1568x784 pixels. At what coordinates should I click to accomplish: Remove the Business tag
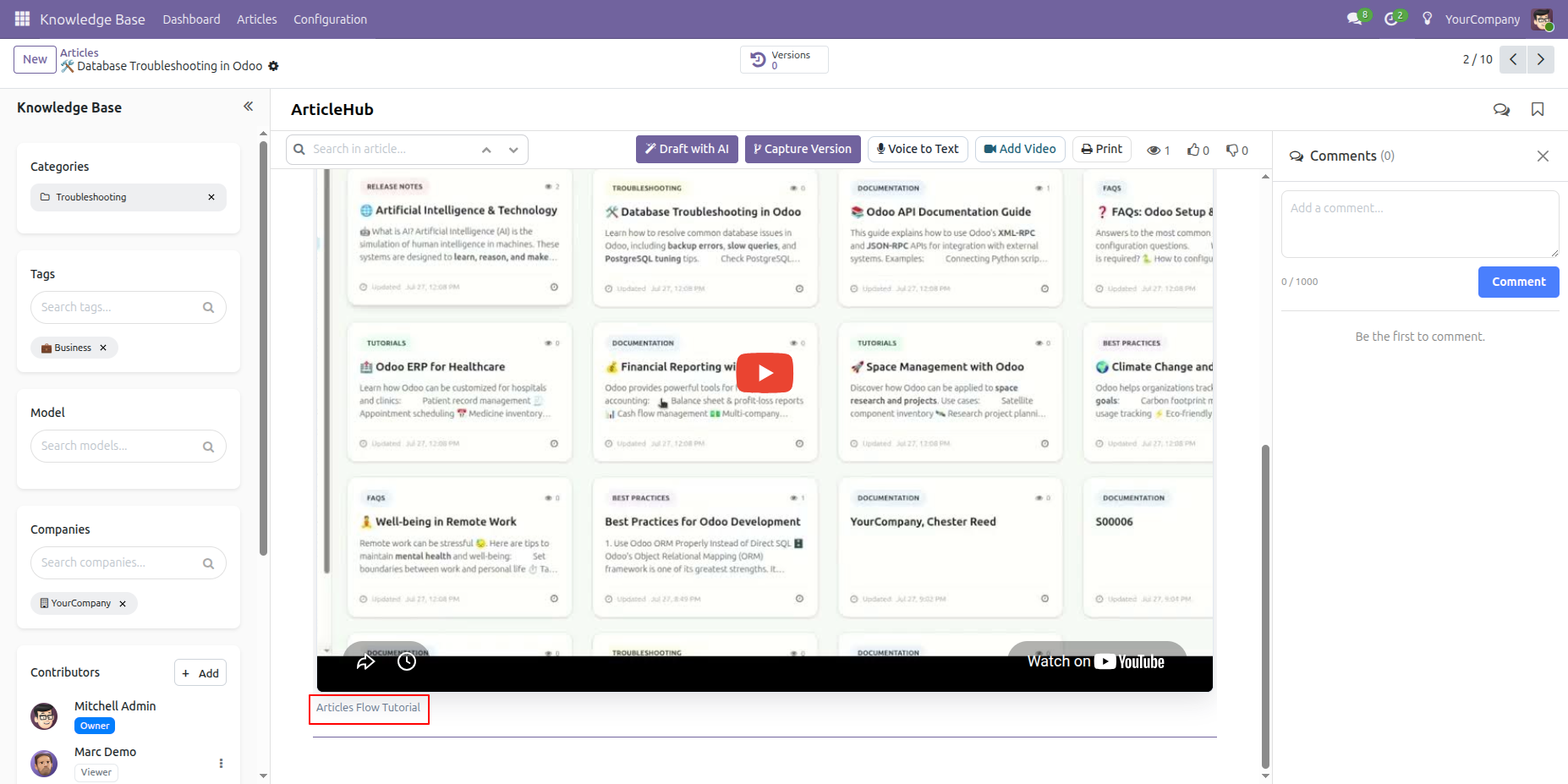click(x=103, y=348)
